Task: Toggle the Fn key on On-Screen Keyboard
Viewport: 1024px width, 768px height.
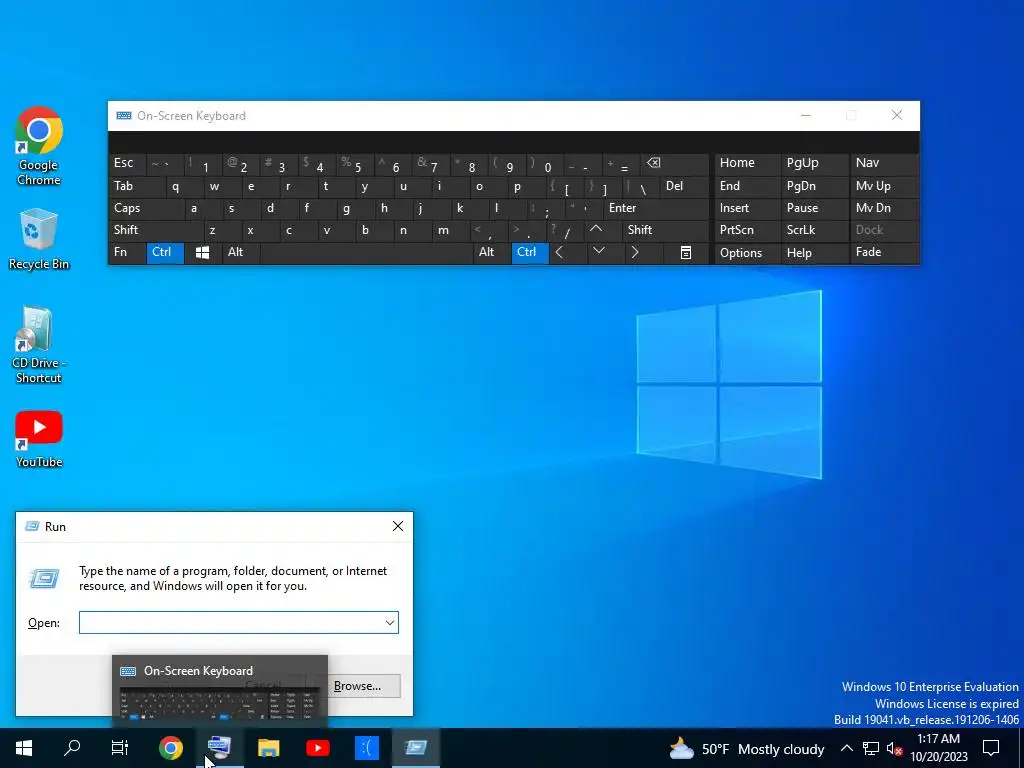Action: 127,253
